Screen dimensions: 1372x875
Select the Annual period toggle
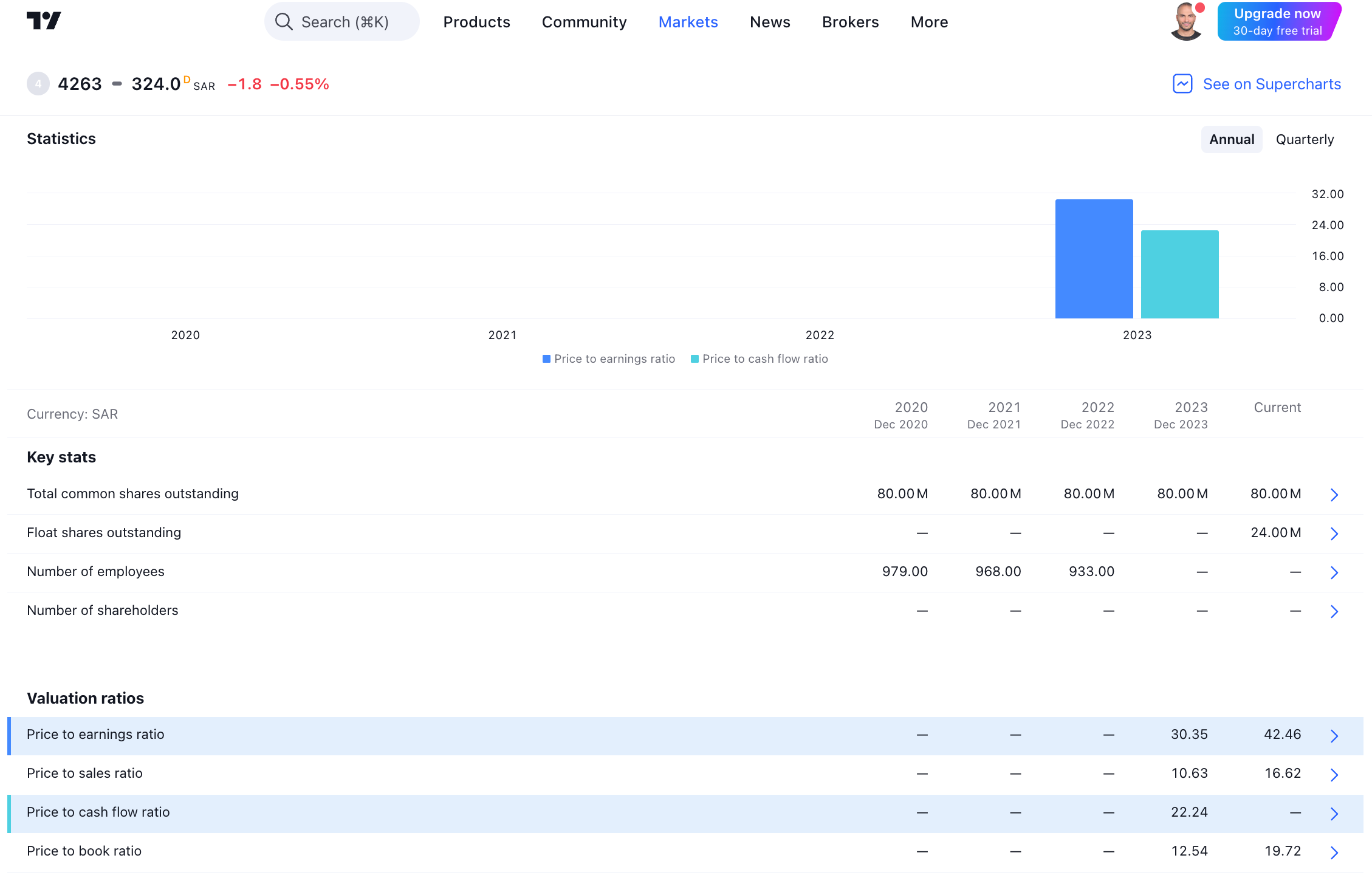tap(1231, 140)
